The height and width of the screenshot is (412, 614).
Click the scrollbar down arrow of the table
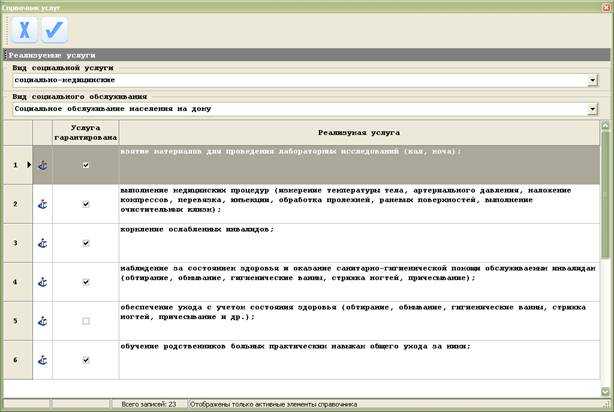click(605, 391)
